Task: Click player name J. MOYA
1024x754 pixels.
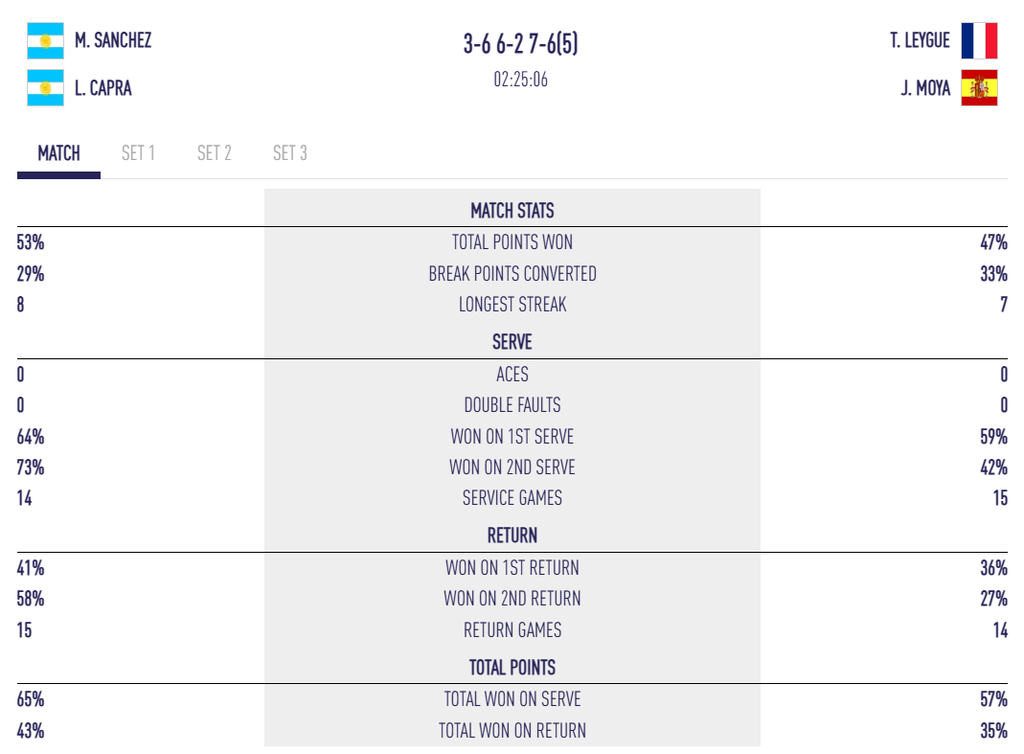Action: 925,88
